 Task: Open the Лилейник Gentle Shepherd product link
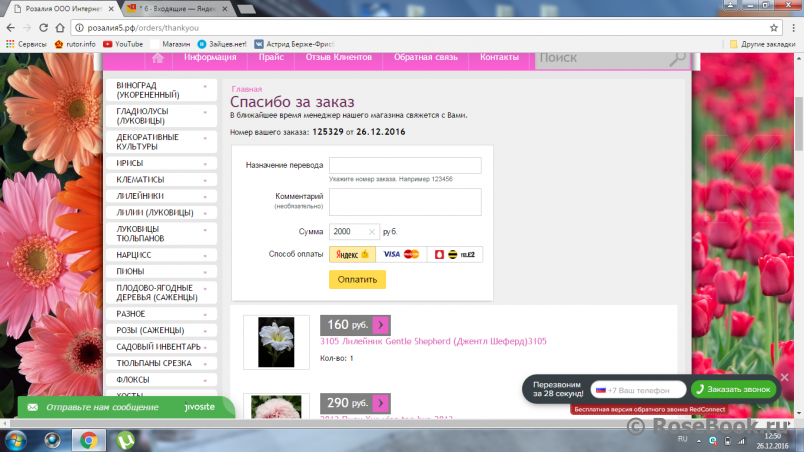433,341
